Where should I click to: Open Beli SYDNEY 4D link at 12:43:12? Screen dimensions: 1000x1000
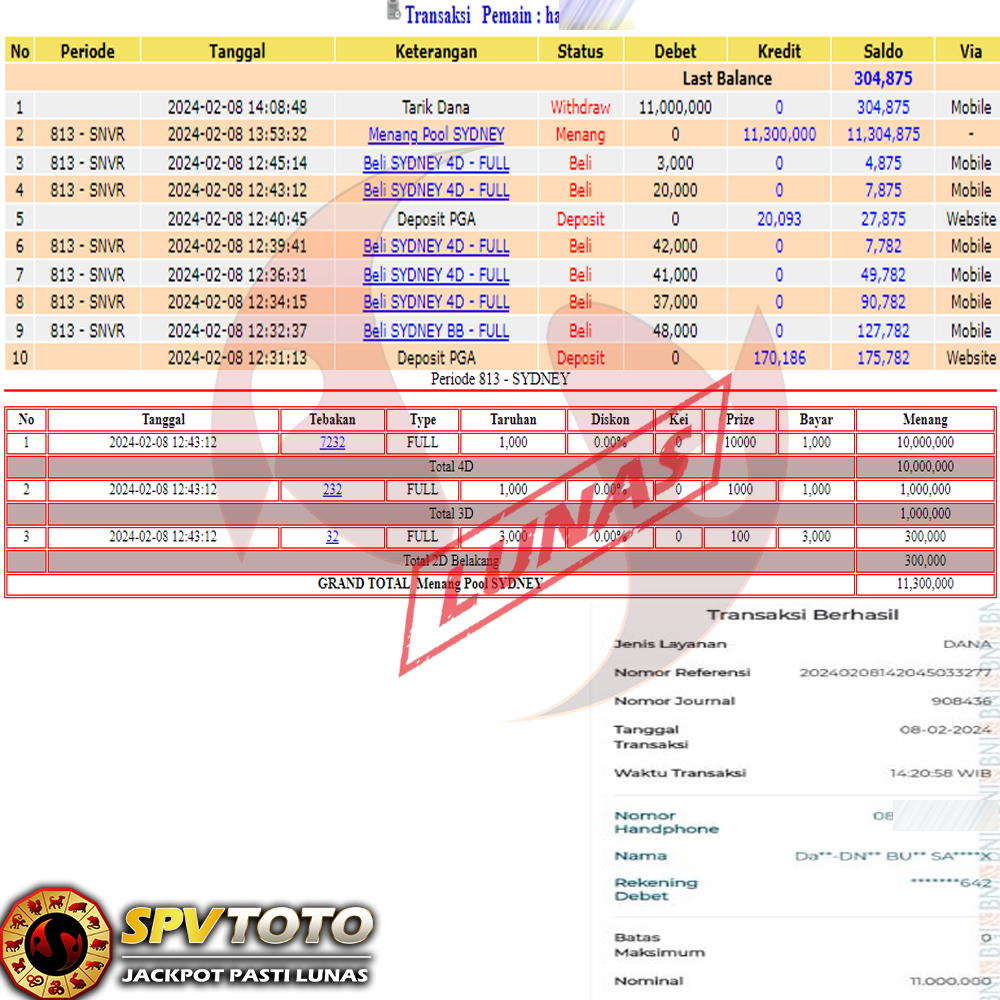[x=436, y=190]
